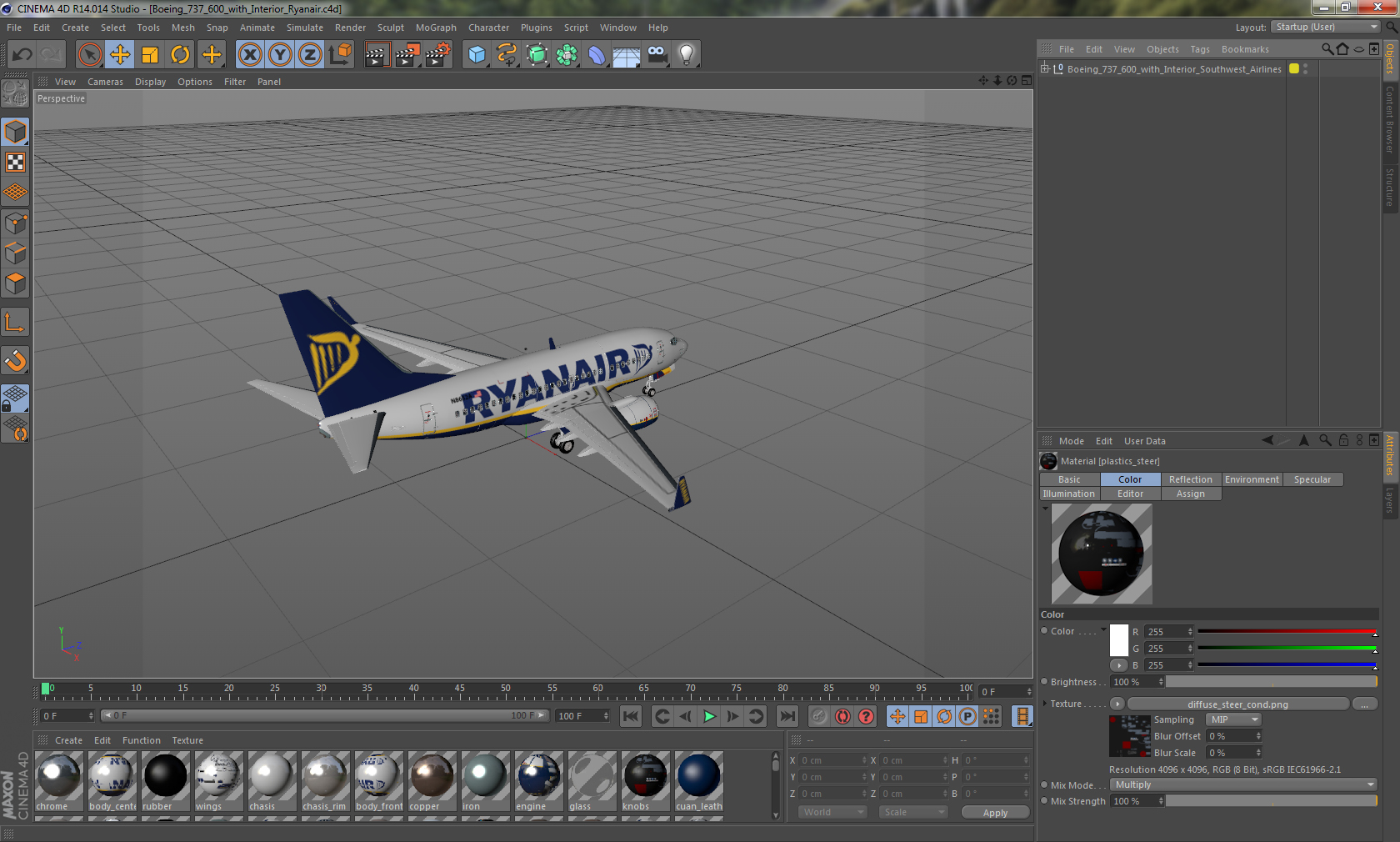
Task: Expand color mode arrow next to Color
Action: pos(1104,630)
